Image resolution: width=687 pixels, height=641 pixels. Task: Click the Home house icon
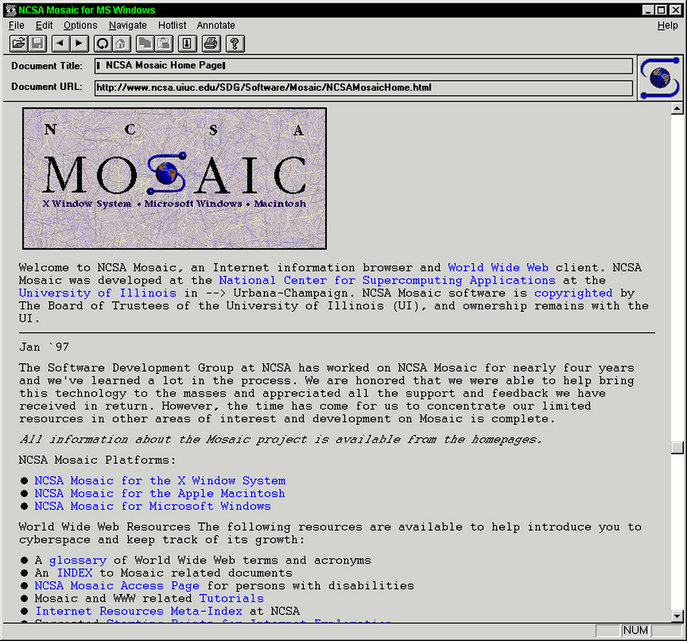(x=121, y=43)
